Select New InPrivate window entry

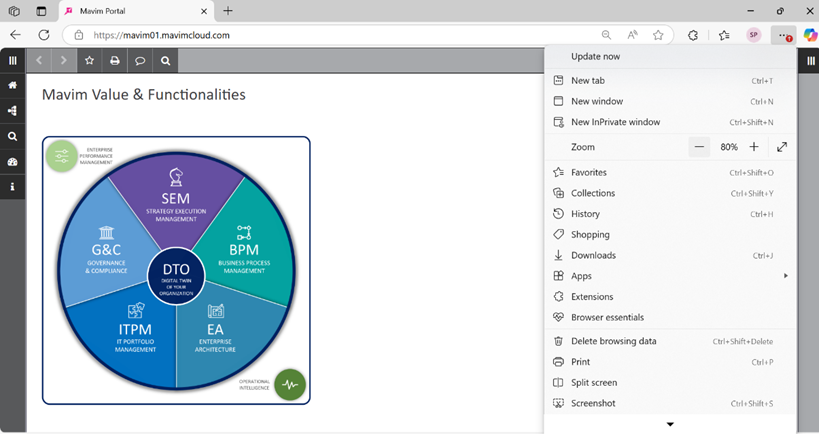pyautogui.click(x=671, y=122)
